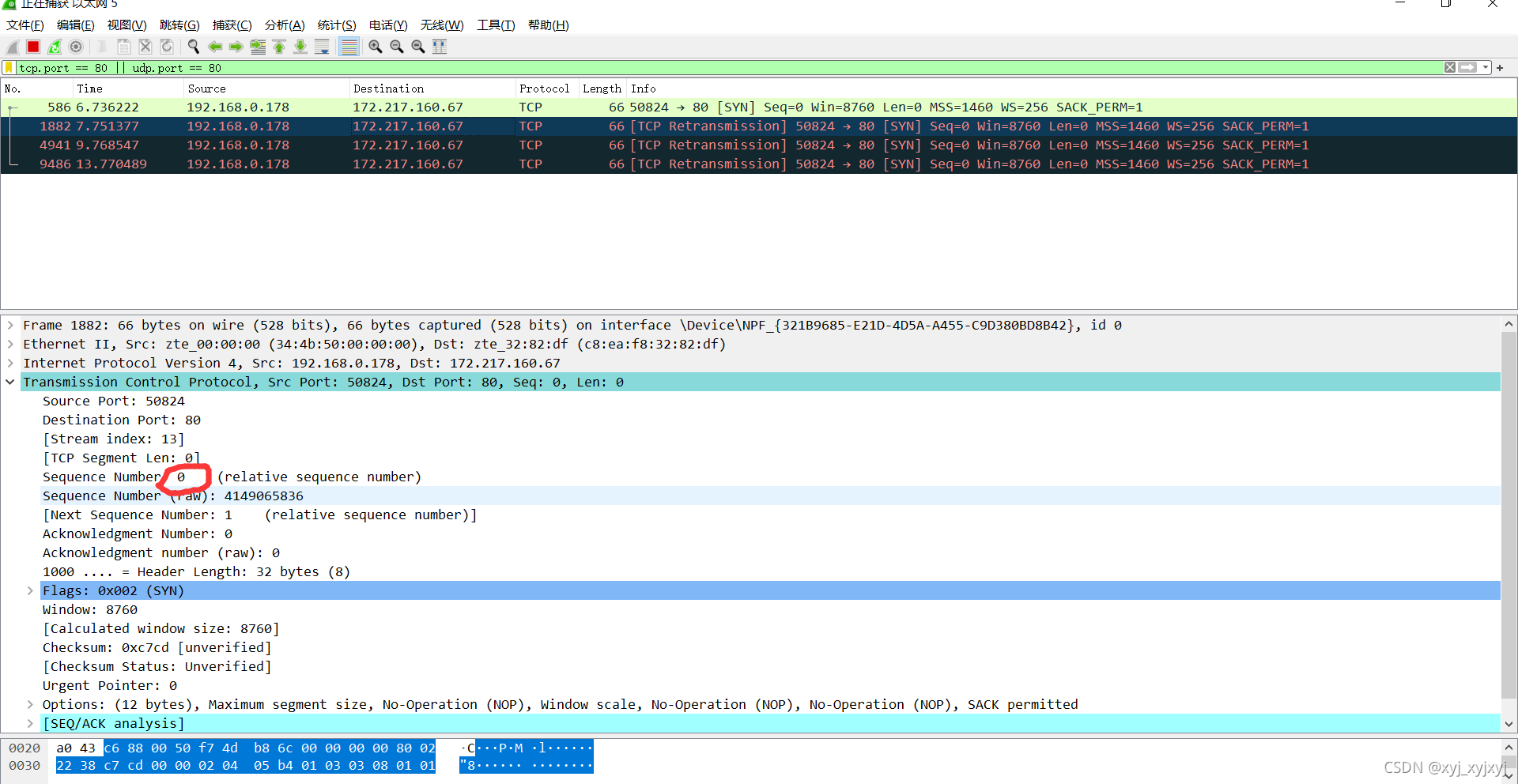Jump to the first packet
The height and width of the screenshot is (784, 1518).
click(279, 47)
